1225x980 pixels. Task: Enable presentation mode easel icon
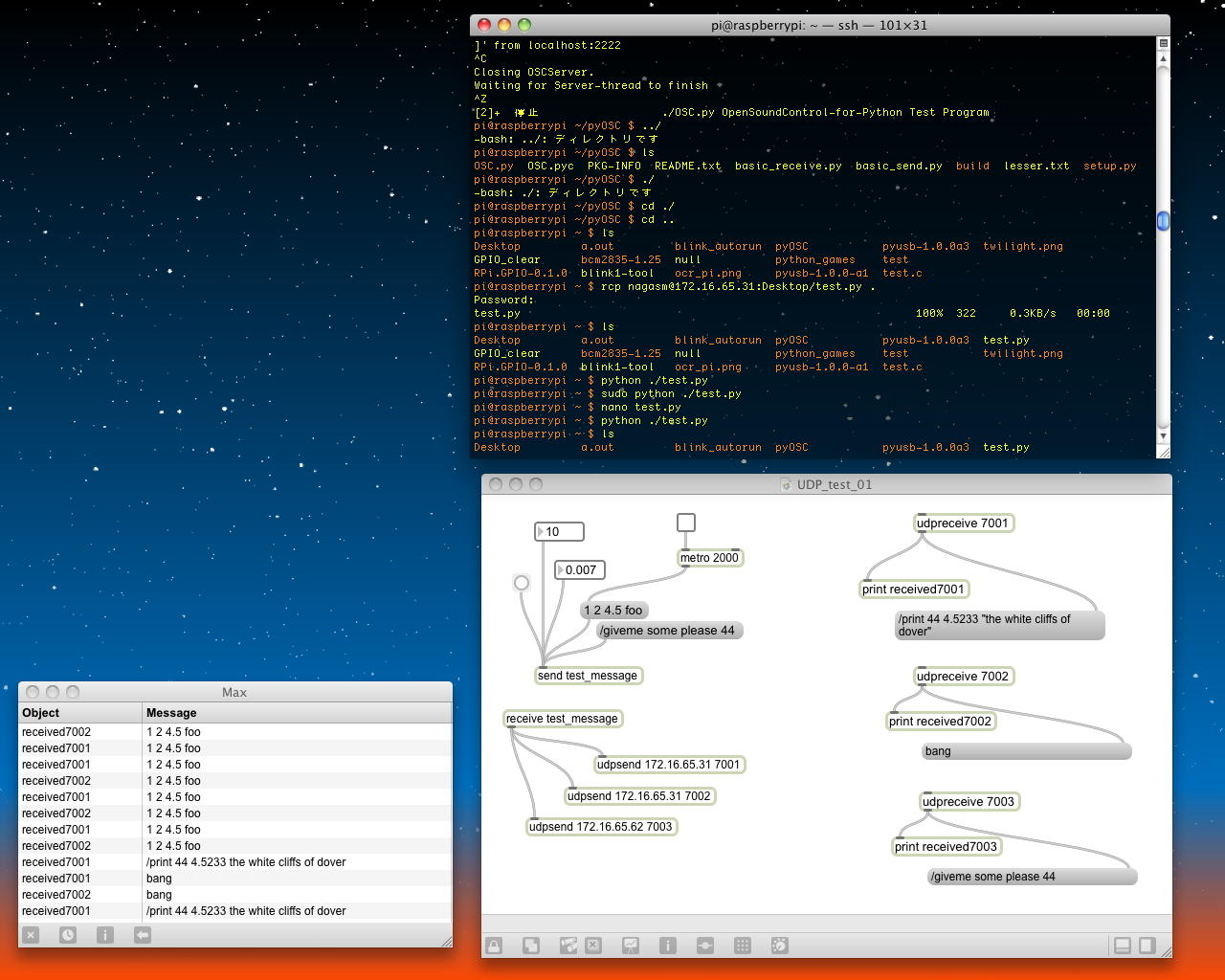[x=631, y=946]
